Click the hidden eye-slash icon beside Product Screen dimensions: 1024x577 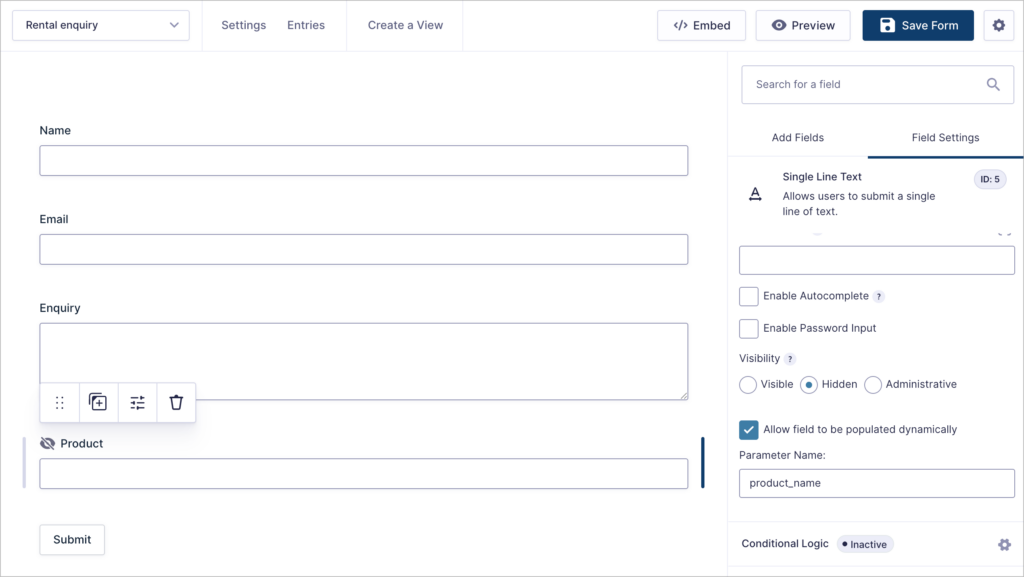pyautogui.click(x=47, y=444)
